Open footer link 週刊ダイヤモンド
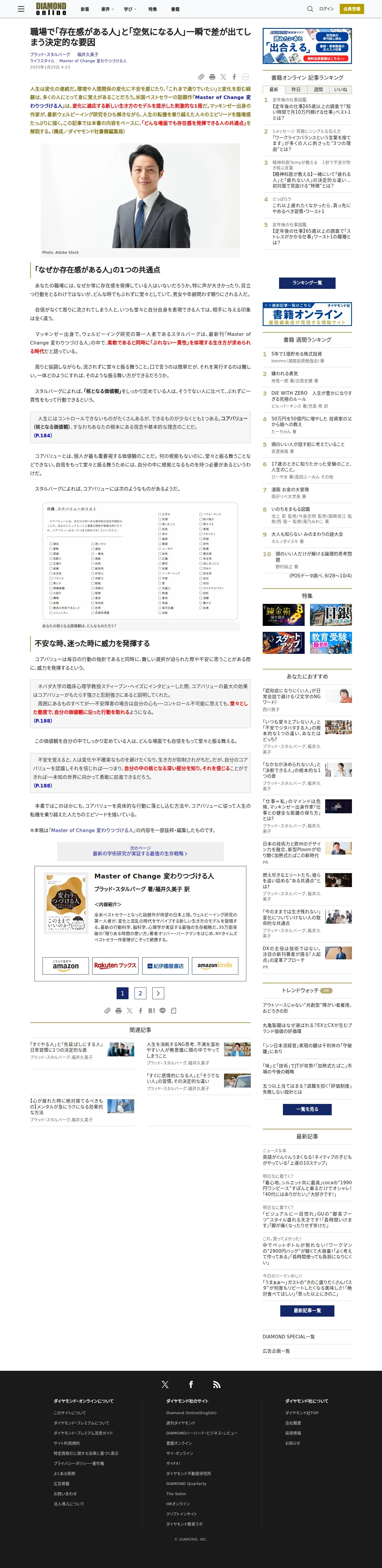 (181, 1423)
